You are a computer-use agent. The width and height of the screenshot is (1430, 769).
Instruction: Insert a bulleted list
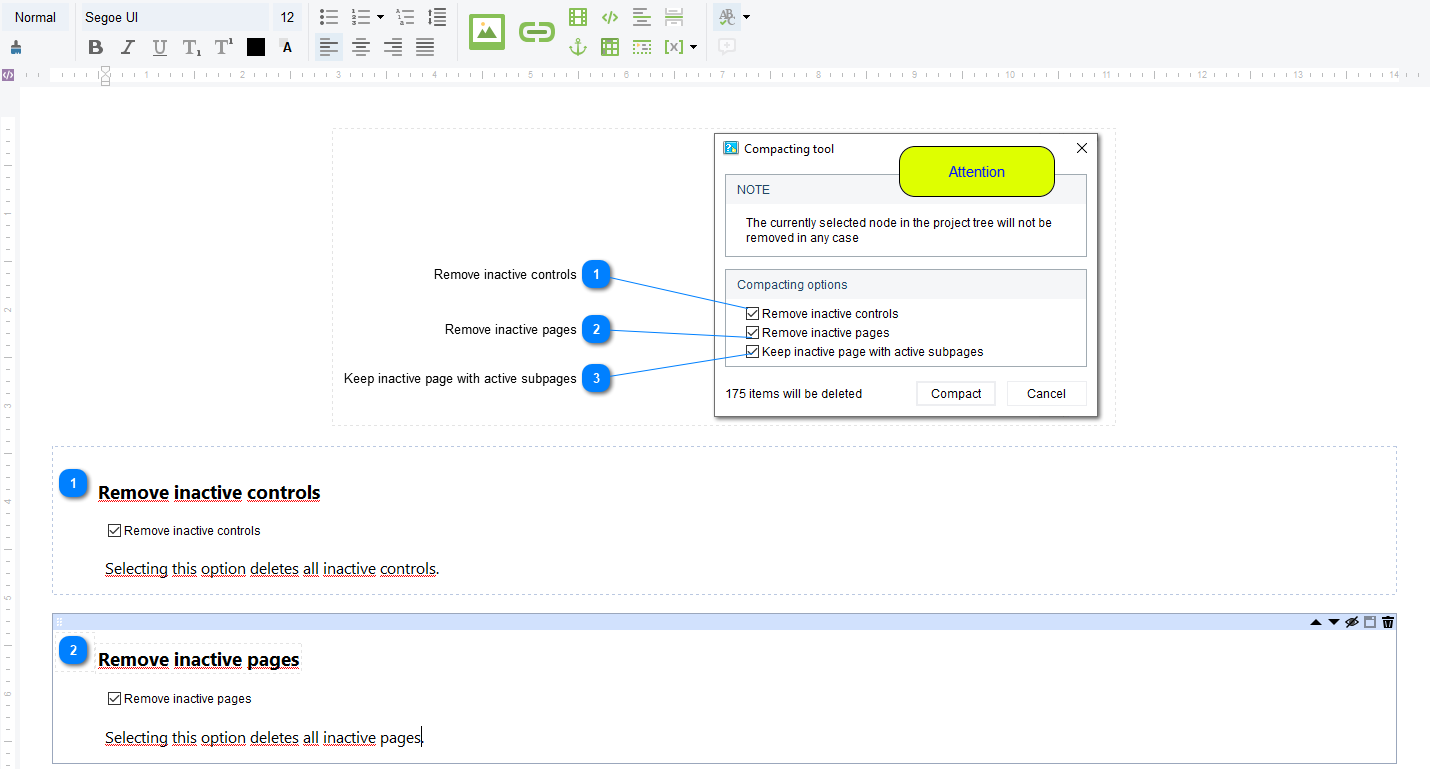(329, 17)
